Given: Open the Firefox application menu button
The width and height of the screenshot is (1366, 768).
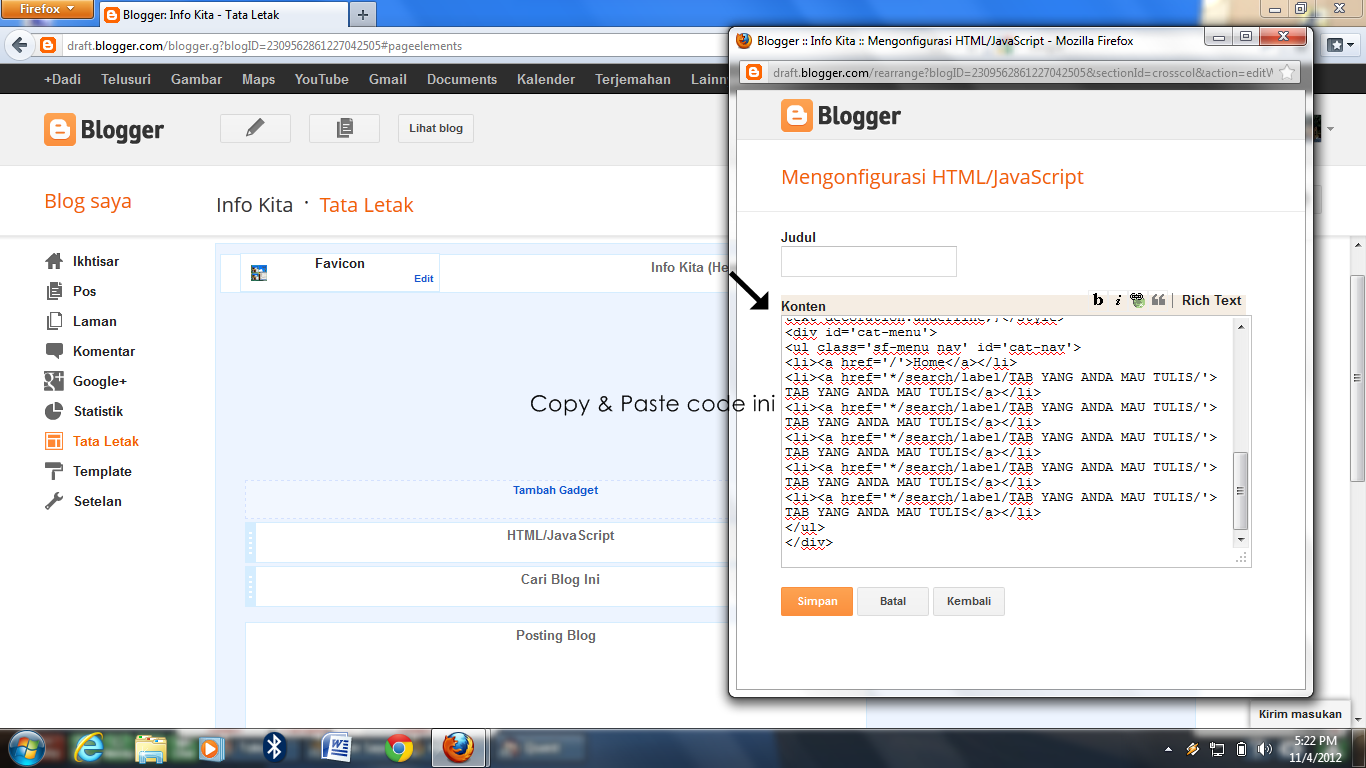Looking at the screenshot, I should [48, 10].
